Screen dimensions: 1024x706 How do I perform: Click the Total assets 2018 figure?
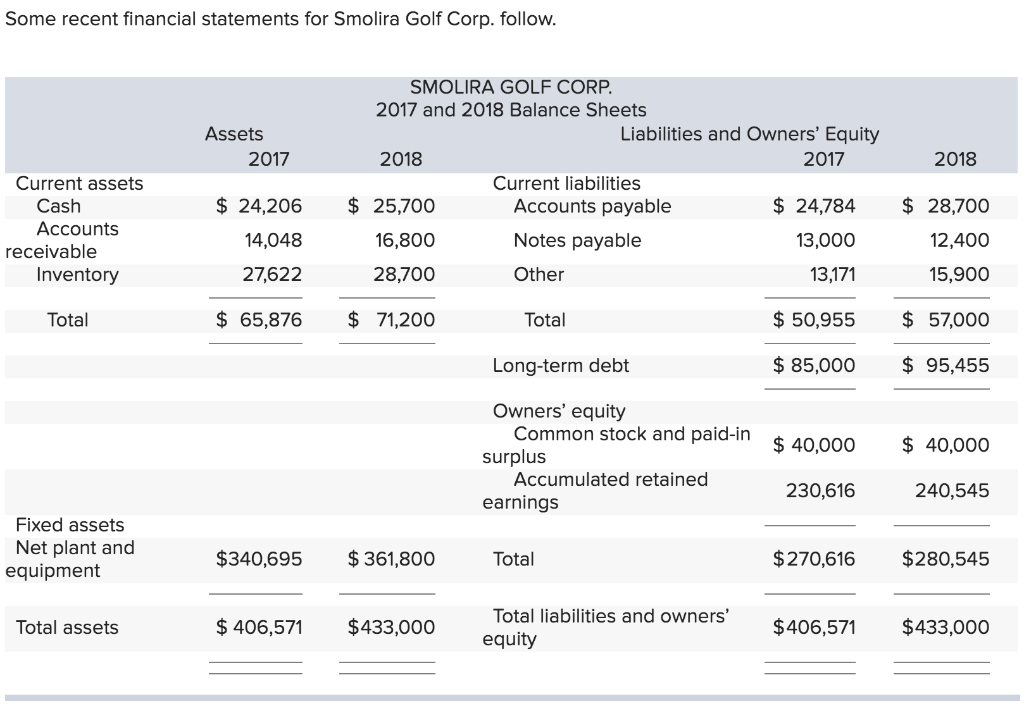(390, 627)
